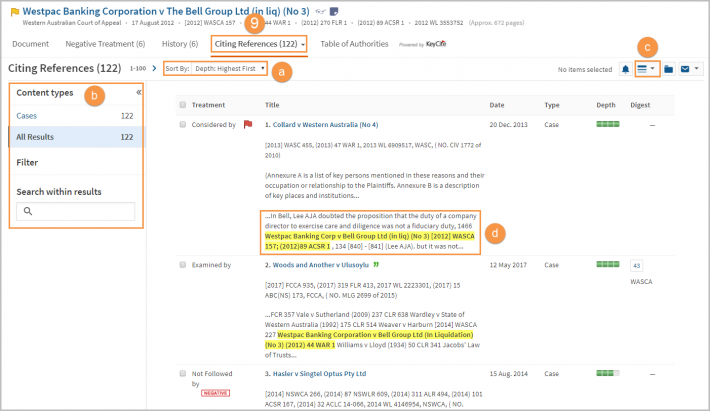710x411 pixels.
Task: Click 'Considered by' treatment text
Action: [213, 124]
